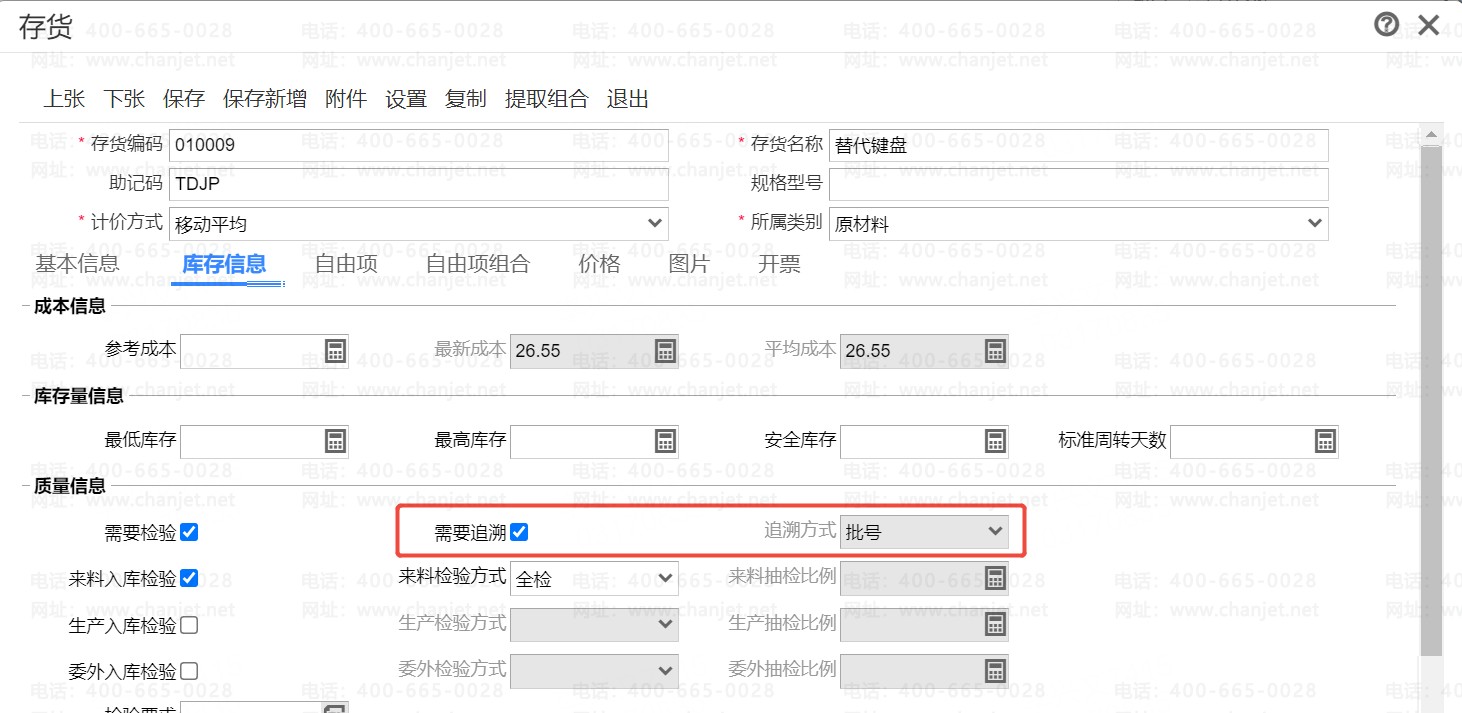Click the vertical scrollbar thumb

(1431, 400)
